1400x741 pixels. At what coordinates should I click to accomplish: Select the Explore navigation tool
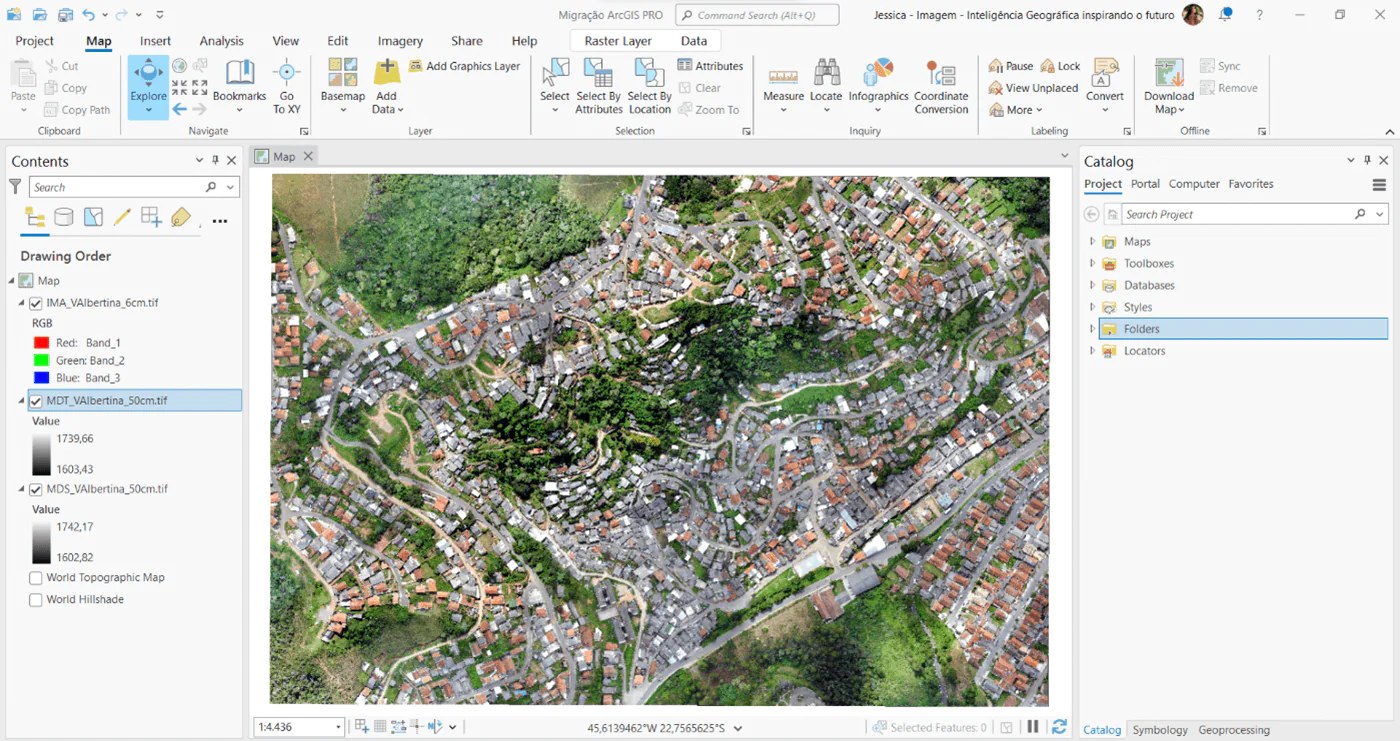(x=148, y=78)
